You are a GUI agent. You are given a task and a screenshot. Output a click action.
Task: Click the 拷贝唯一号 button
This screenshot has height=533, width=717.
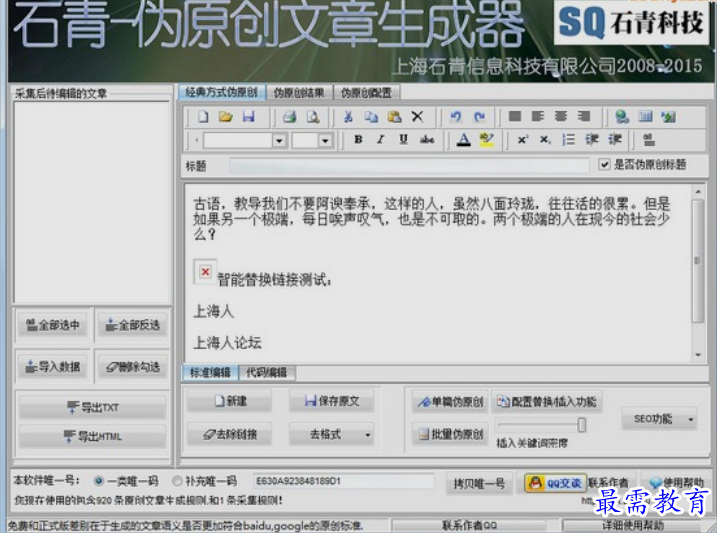click(479, 483)
